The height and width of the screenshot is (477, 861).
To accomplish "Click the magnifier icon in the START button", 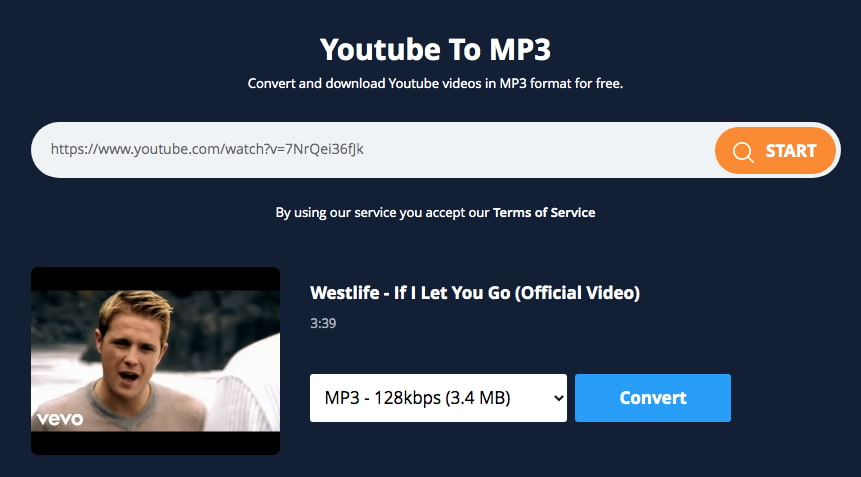I will pyautogui.click(x=743, y=152).
